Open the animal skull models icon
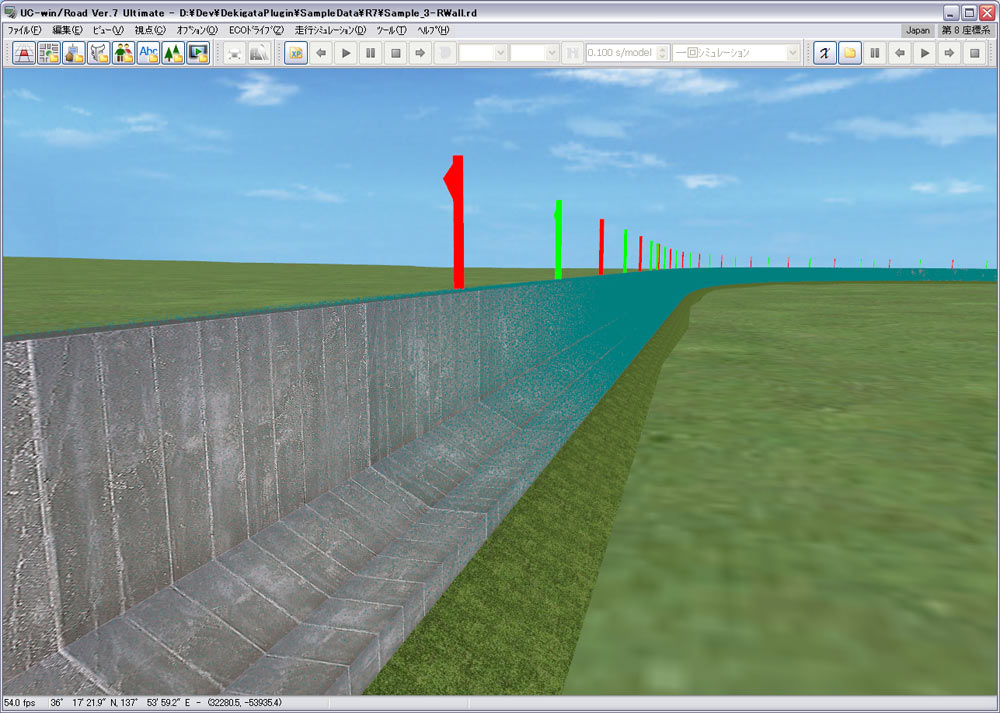1000x713 pixels. [x=98, y=53]
